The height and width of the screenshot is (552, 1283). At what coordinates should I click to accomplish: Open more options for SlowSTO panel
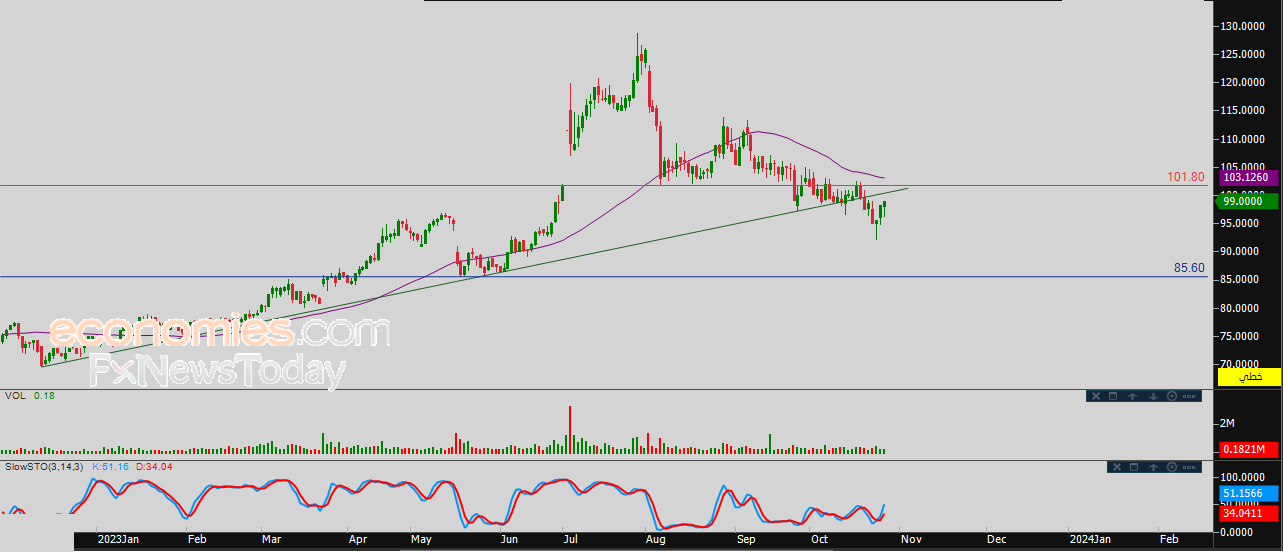[1189, 467]
